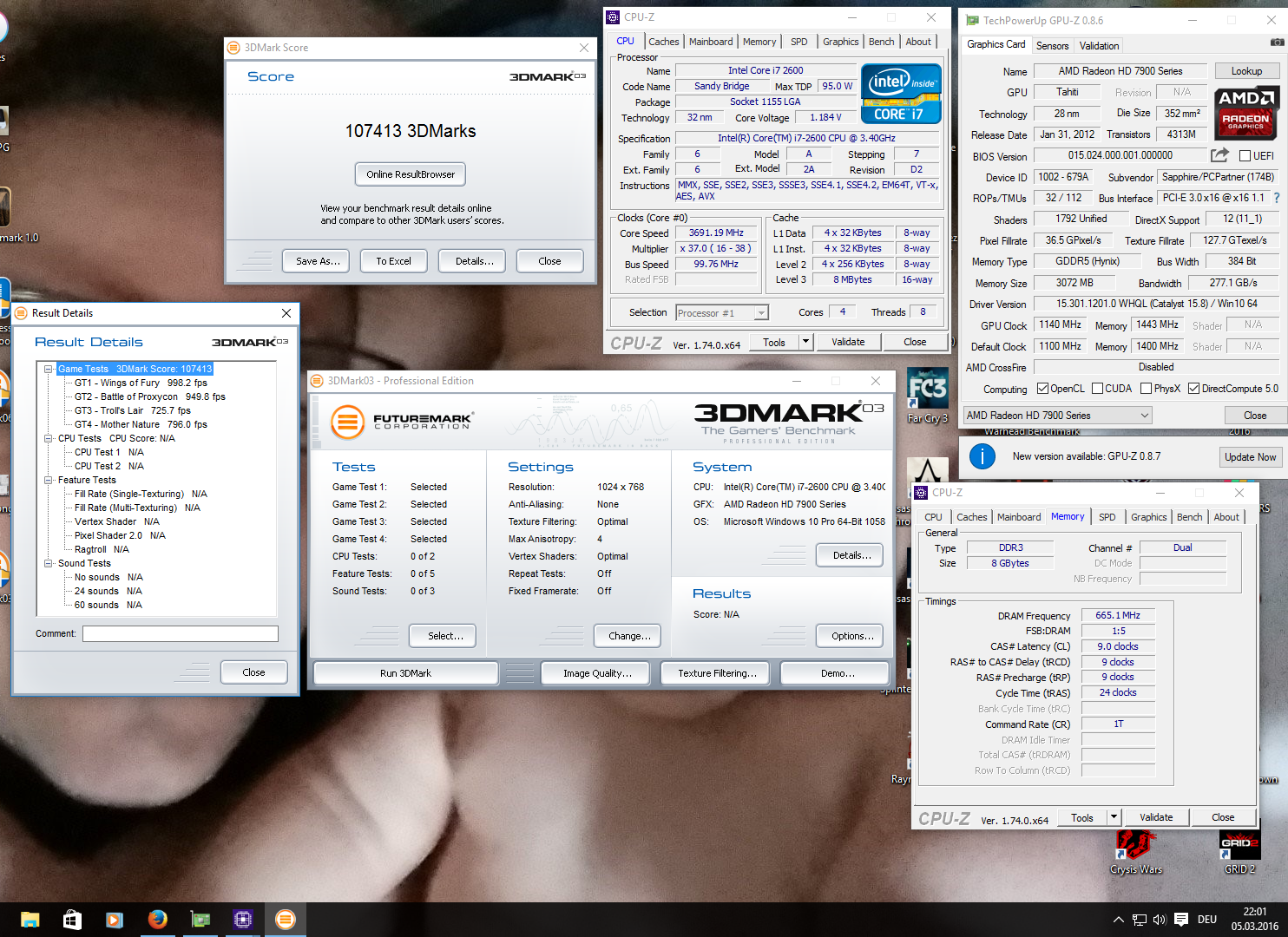Screen dimensions: 1288x937
Task: Open the Action Center notification icon
Action: 1181,920
